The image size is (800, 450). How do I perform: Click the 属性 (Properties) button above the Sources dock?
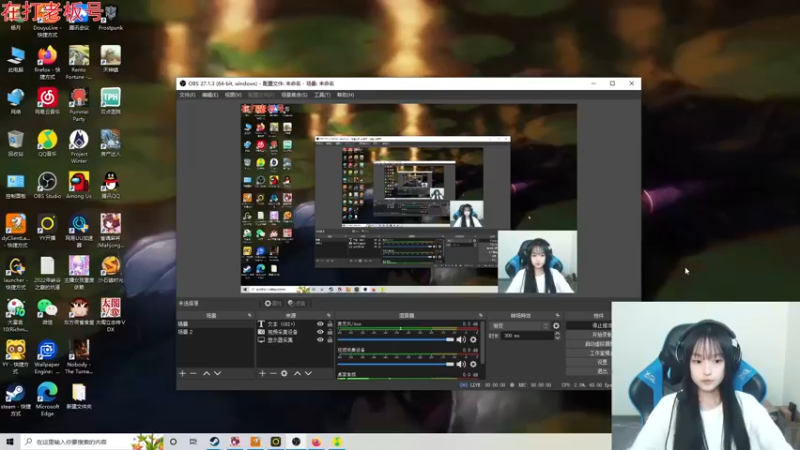(273, 304)
